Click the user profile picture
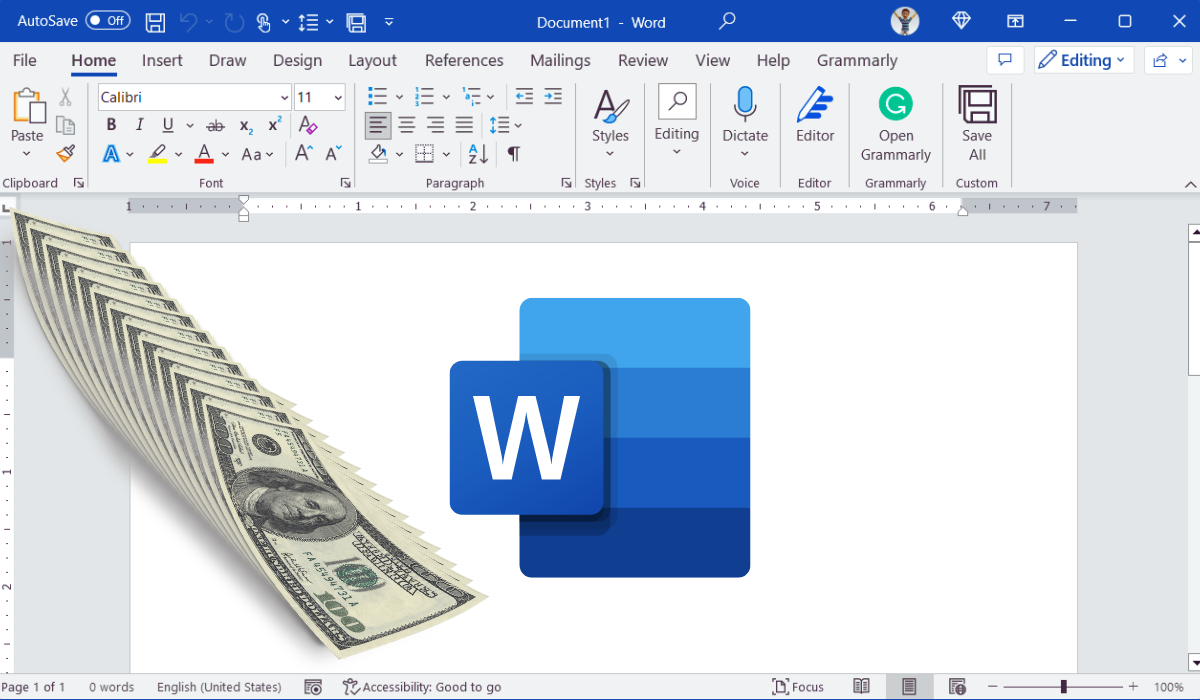 (904, 21)
